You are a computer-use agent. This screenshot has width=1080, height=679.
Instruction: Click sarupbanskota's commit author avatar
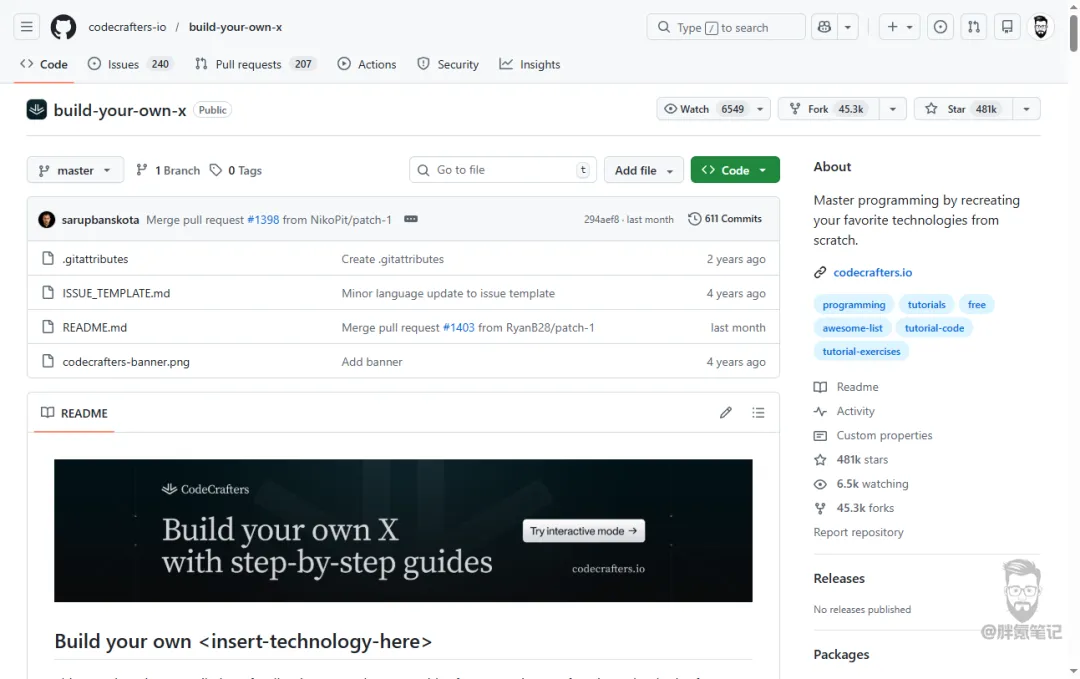[x=47, y=220]
